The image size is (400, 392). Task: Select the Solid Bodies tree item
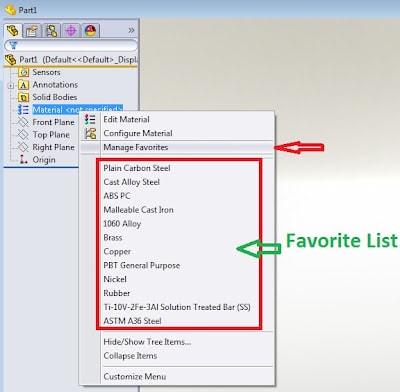(55, 97)
